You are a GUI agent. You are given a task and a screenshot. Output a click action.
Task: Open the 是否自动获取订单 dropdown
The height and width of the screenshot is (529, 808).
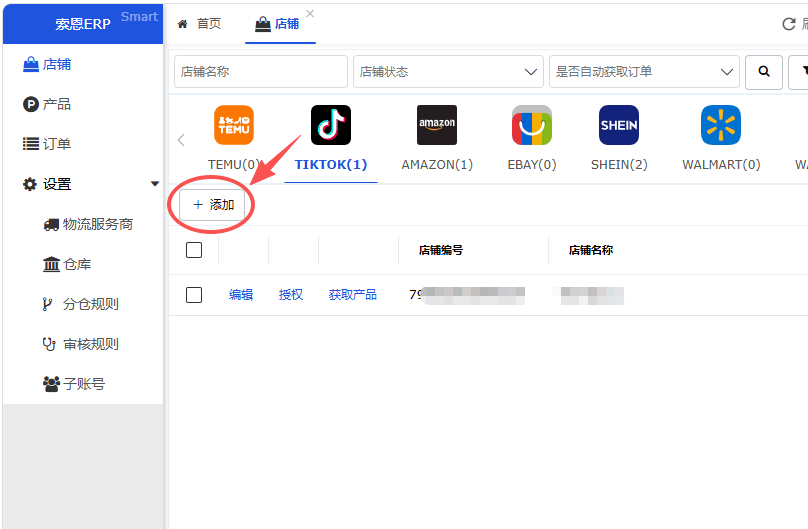coord(644,72)
